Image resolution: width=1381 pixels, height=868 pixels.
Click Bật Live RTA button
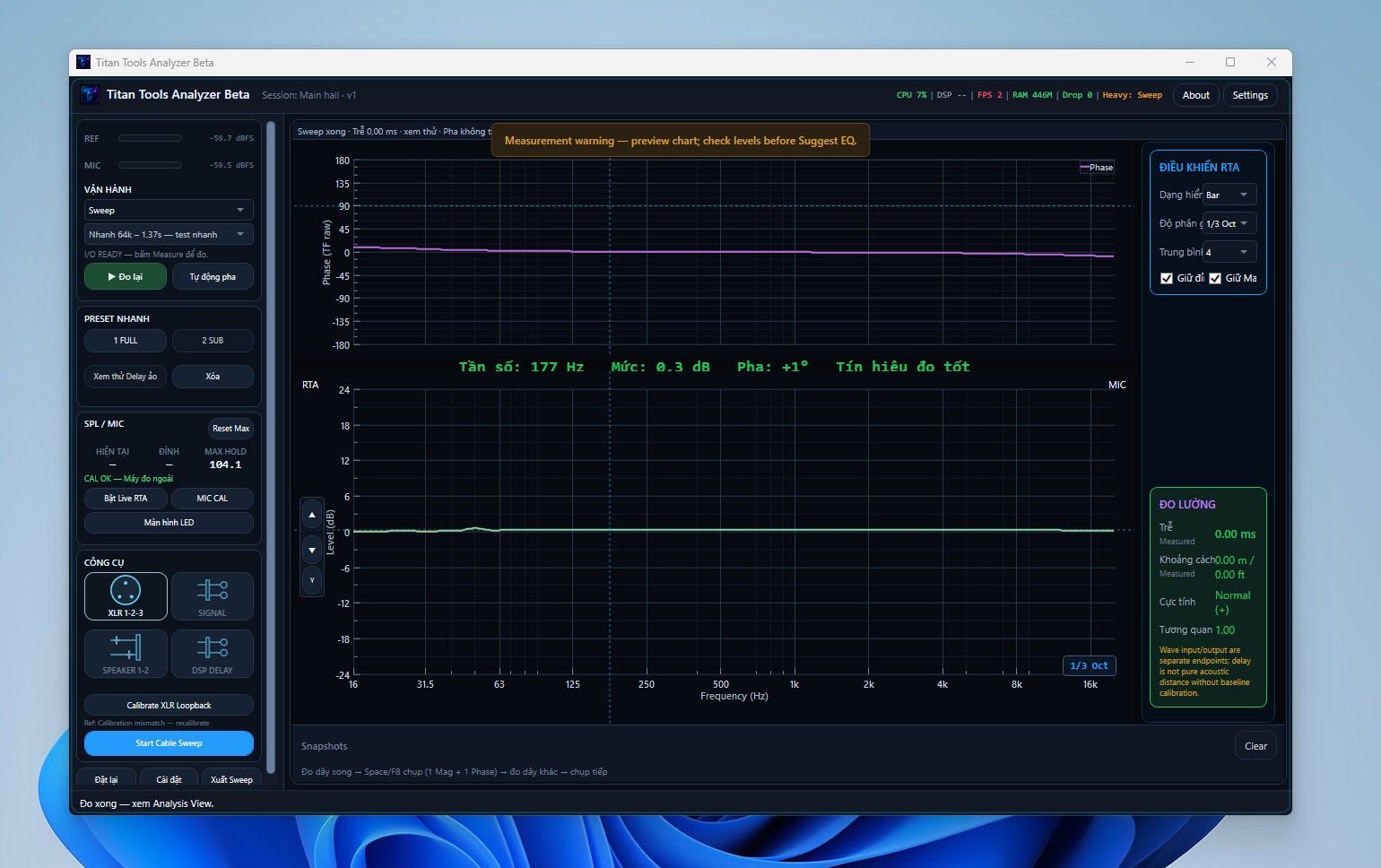pyautogui.click(x=126, y=499)
